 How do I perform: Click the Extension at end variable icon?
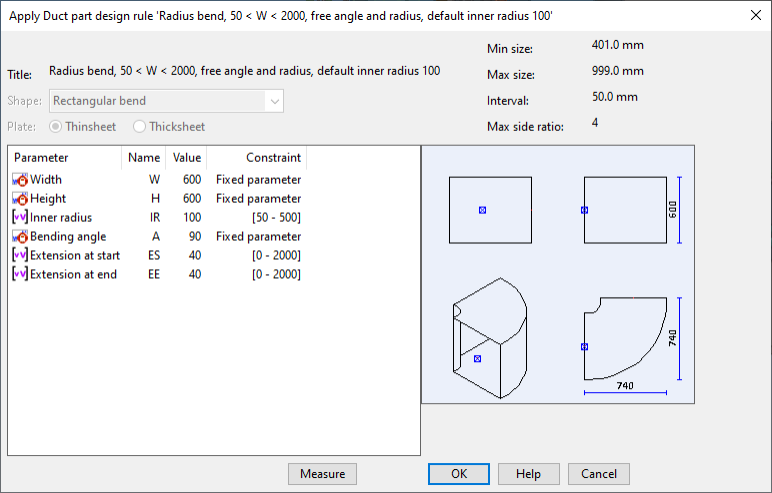tap(20, 275)
